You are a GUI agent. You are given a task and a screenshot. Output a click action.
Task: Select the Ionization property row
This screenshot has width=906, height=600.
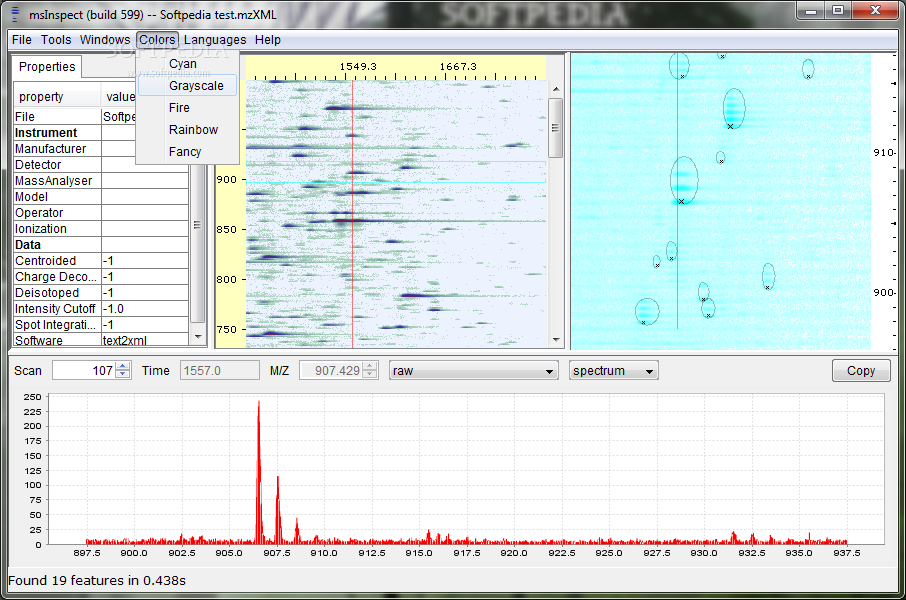pos(101,228)
